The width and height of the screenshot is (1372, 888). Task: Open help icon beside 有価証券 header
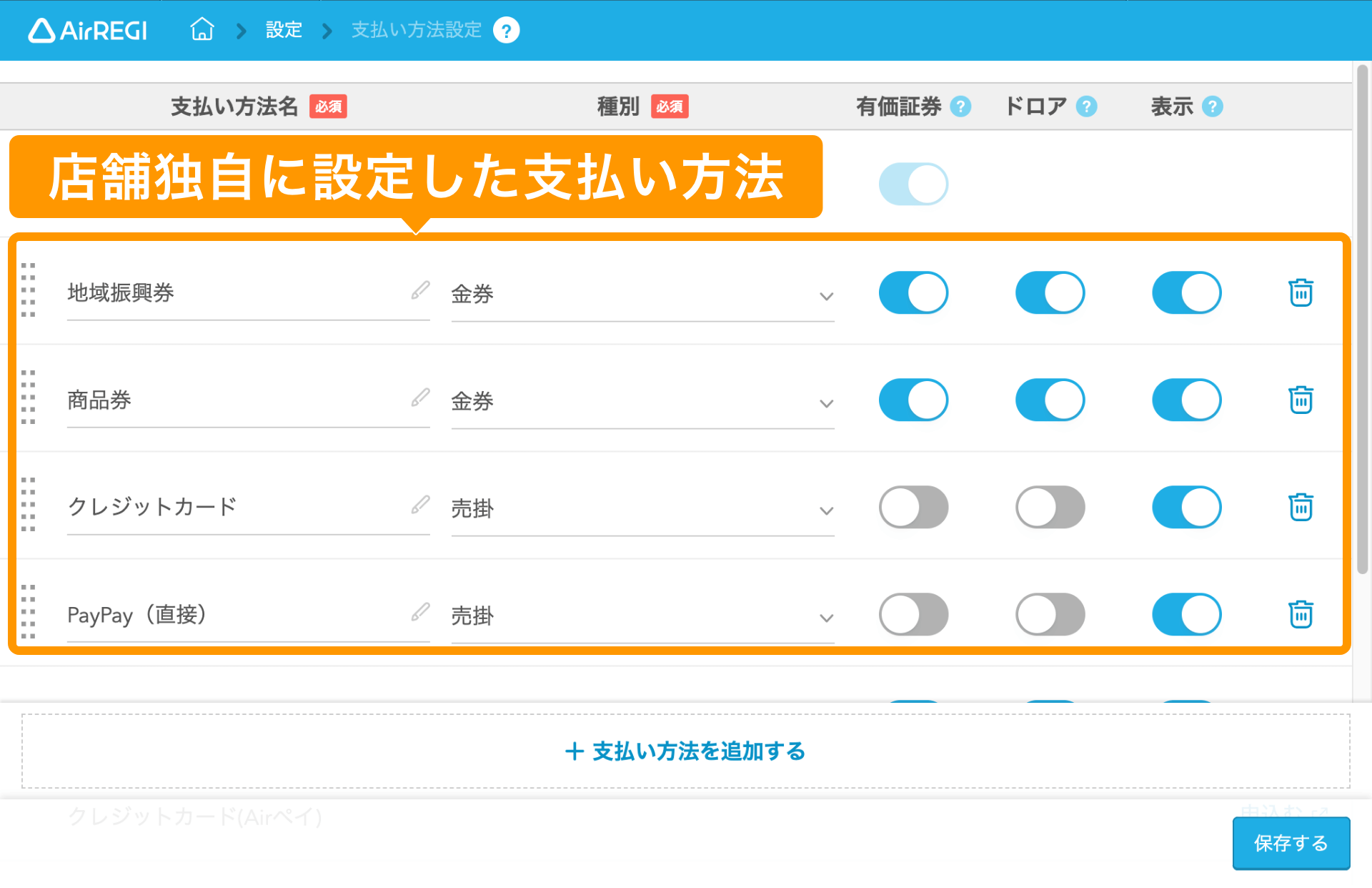961,107
